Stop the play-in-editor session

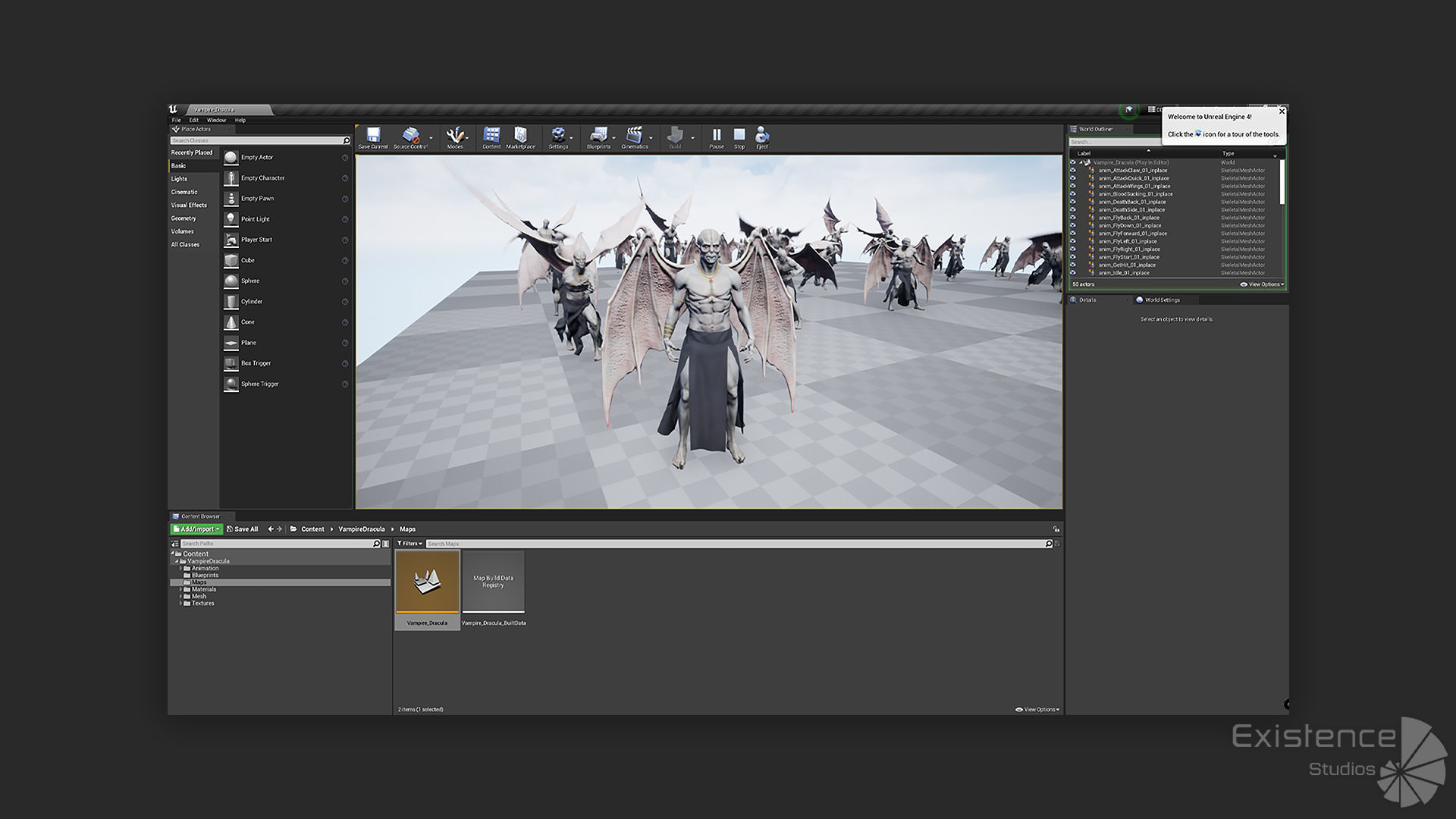[x=739, y=137]
